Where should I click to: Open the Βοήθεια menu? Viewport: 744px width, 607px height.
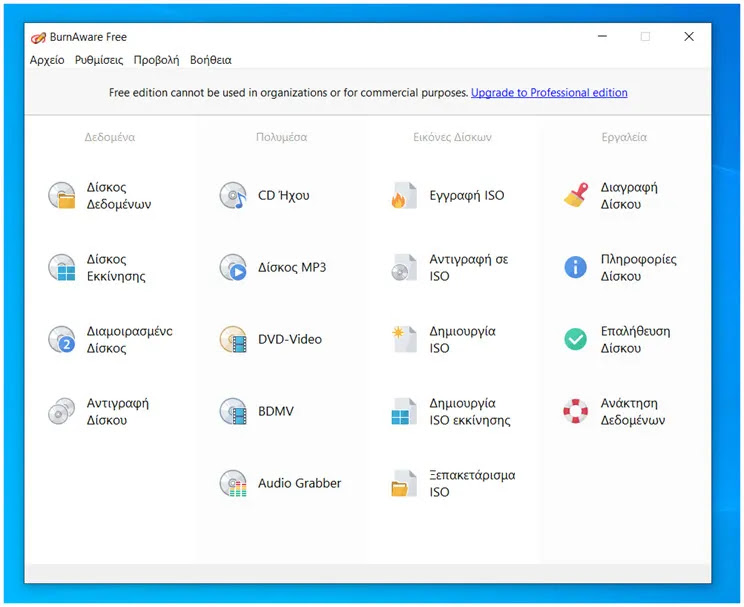(x=211, y=60)
